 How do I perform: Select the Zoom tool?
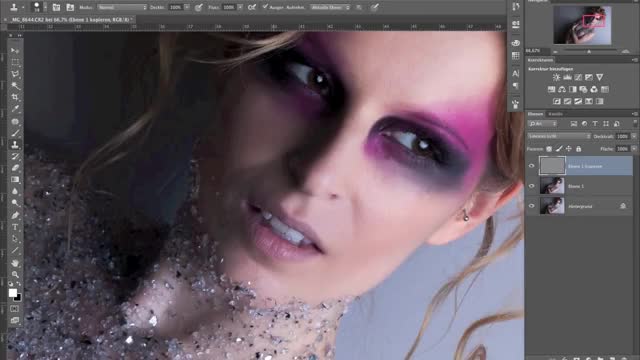coord(15,275)
